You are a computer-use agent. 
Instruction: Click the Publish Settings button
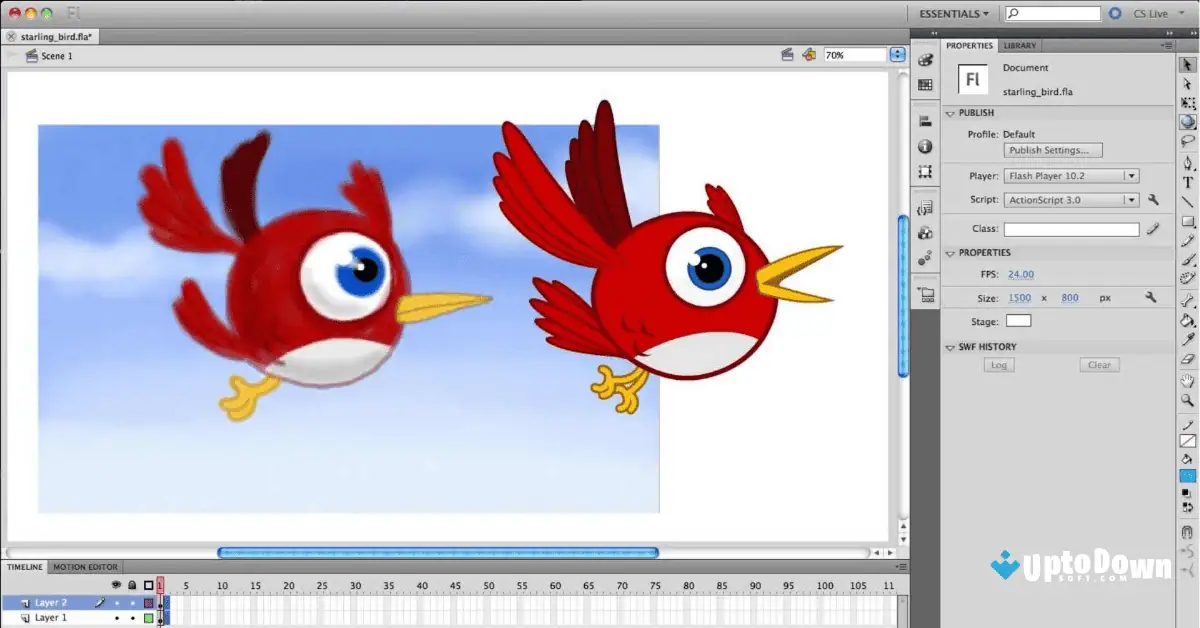coord(1051,149)
